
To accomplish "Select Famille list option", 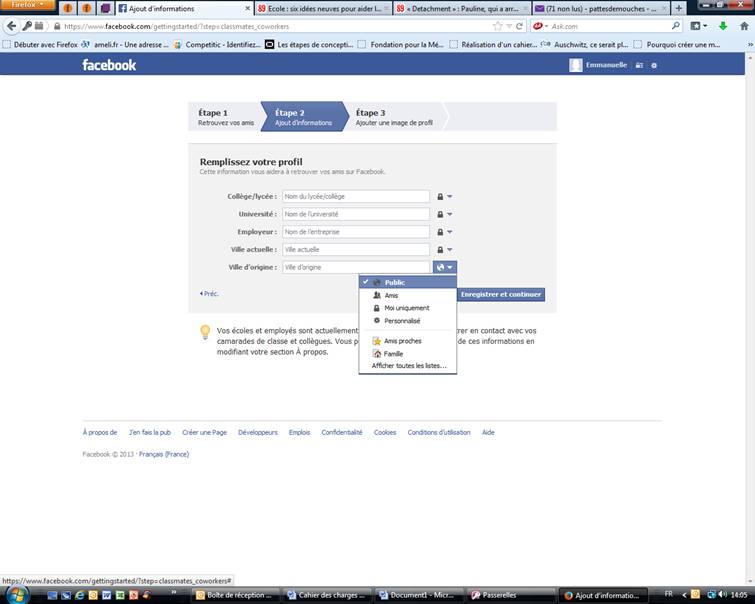I will click(408, 354).
